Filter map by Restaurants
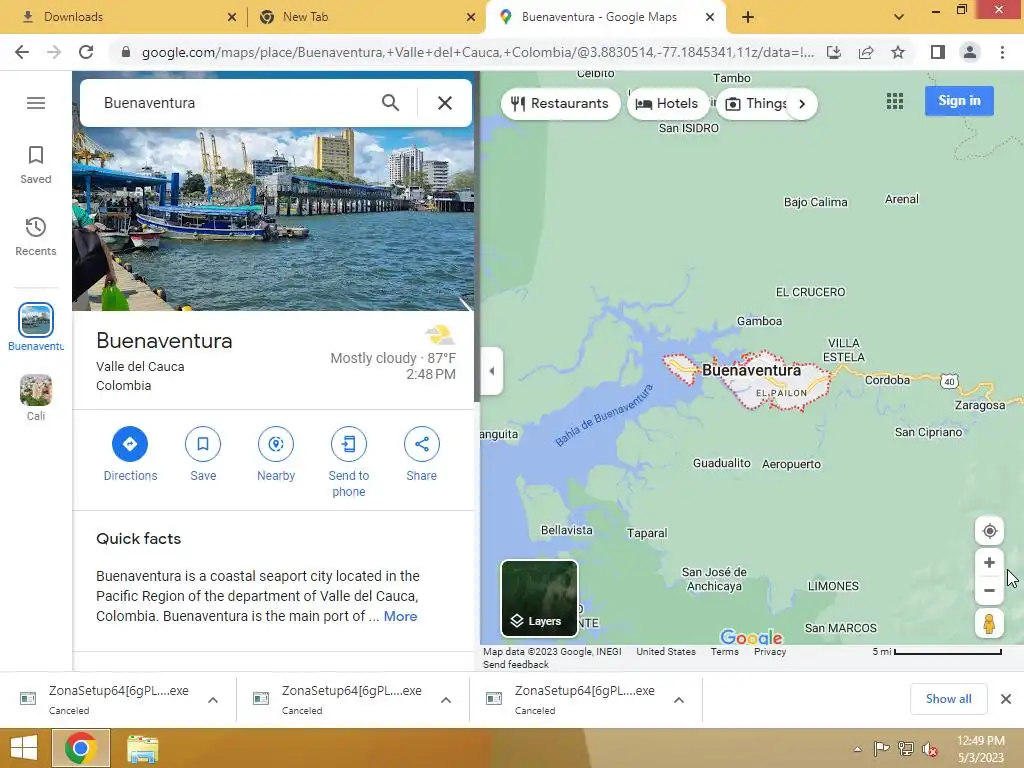 [560, 103]
